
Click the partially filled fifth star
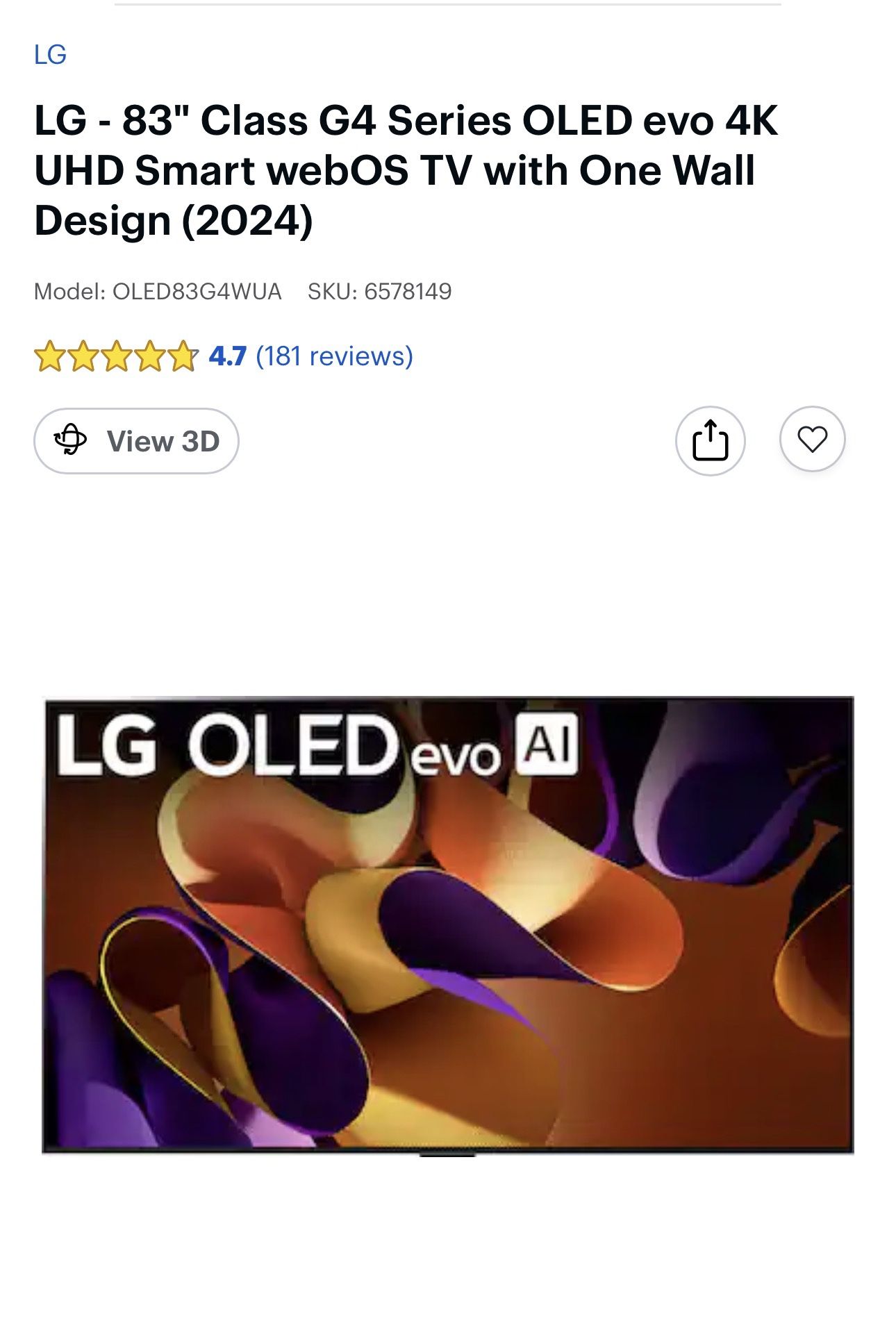[x=183, y=356]
